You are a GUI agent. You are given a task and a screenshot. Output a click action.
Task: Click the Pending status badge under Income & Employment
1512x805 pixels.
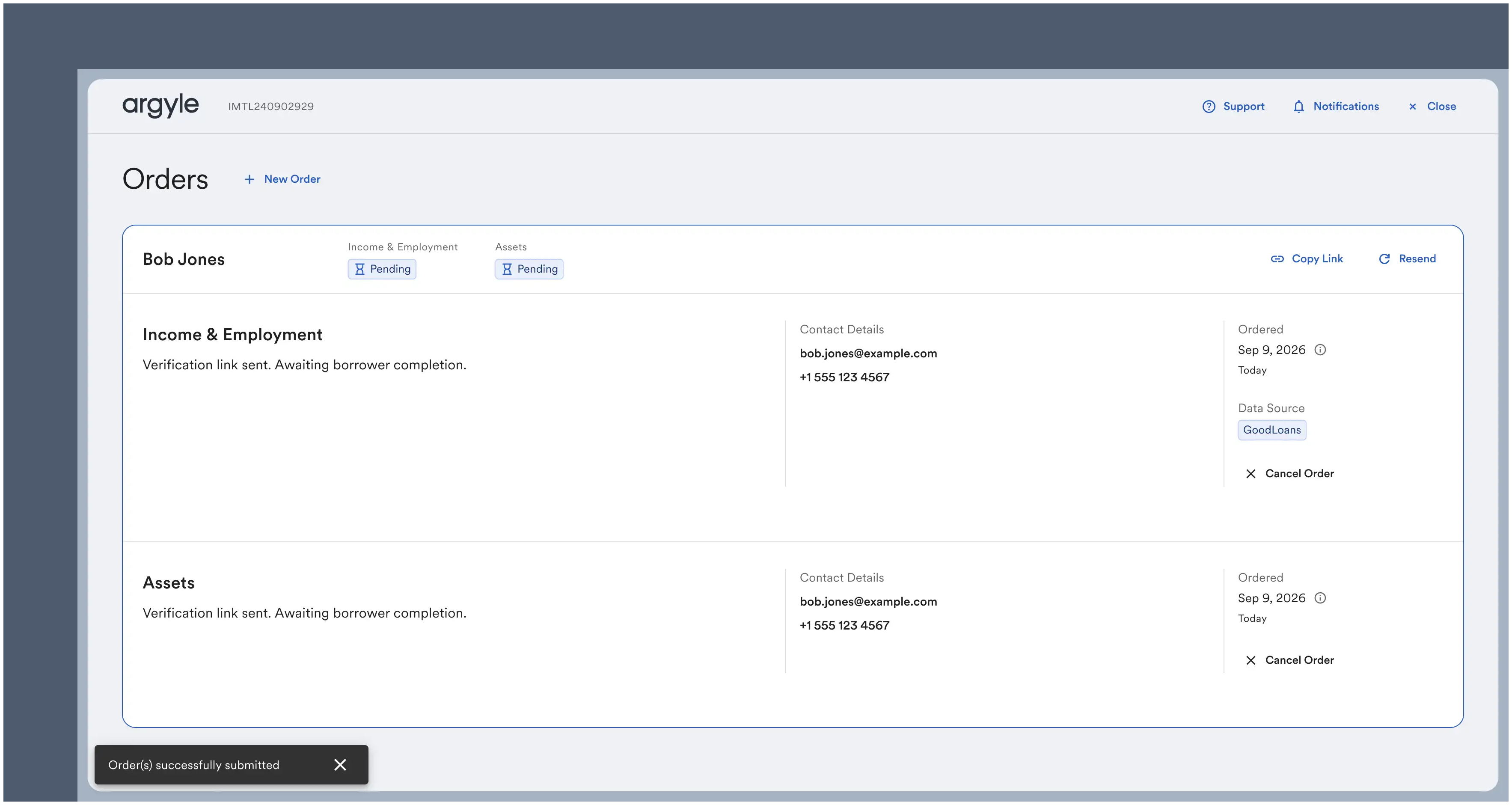click(x=381, y=269)
